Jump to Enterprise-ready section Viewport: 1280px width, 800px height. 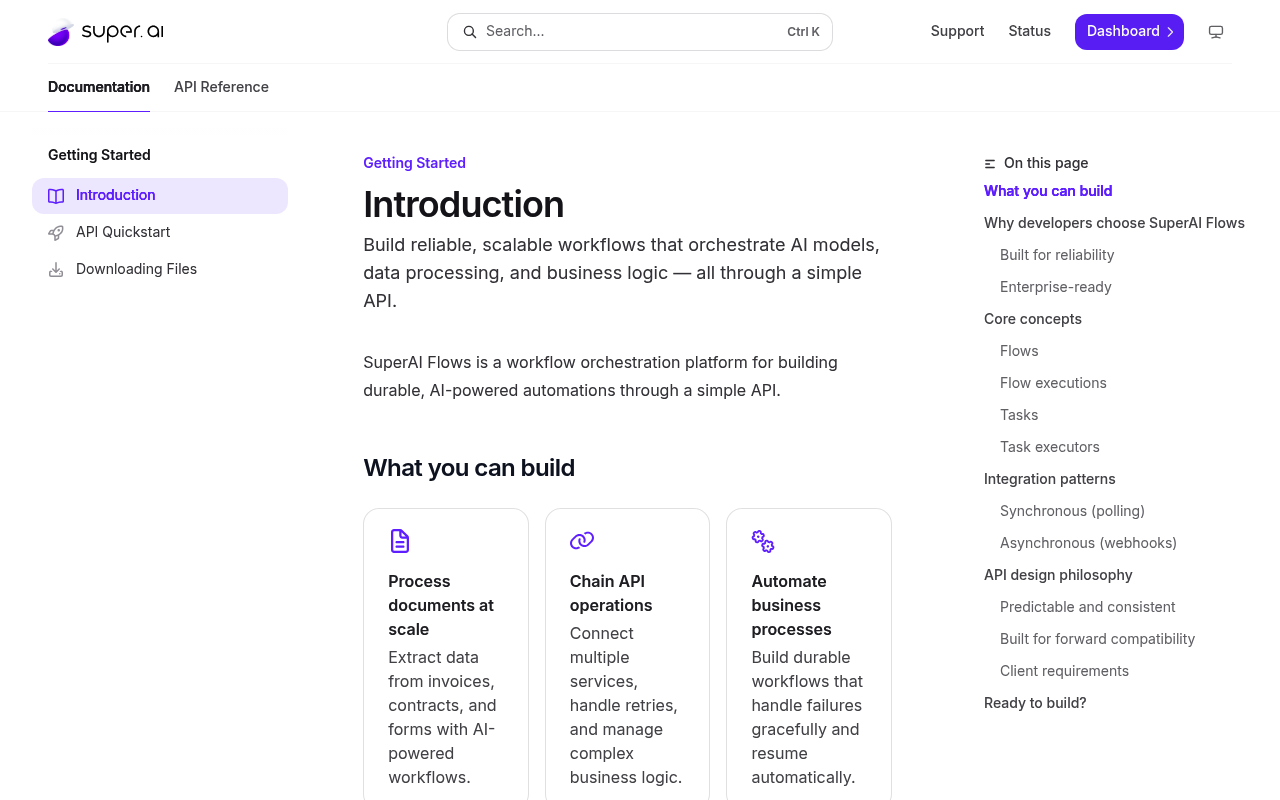1056,287
